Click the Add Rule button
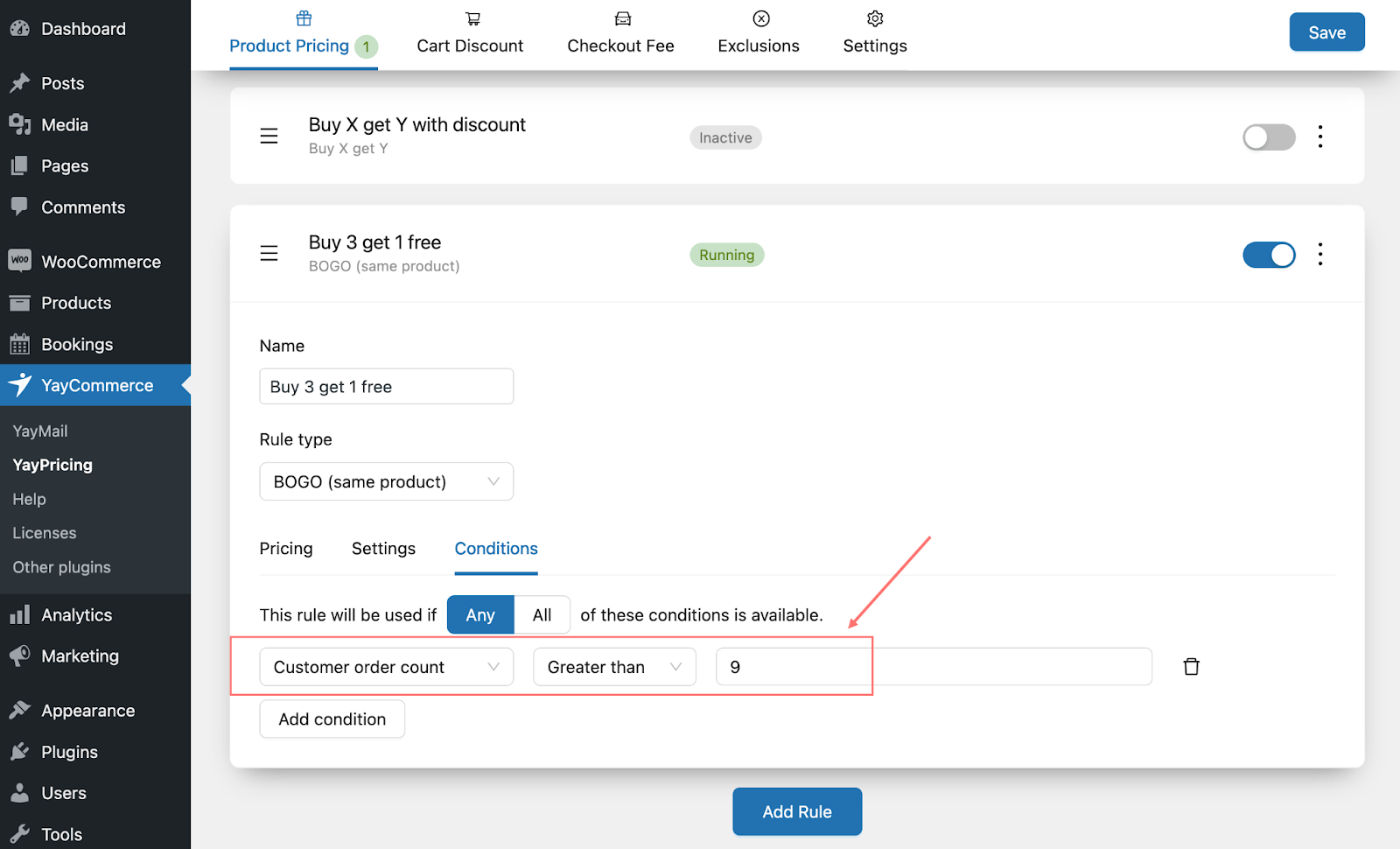The height and width of the screenshot is (849, 1400). [797, 811]
